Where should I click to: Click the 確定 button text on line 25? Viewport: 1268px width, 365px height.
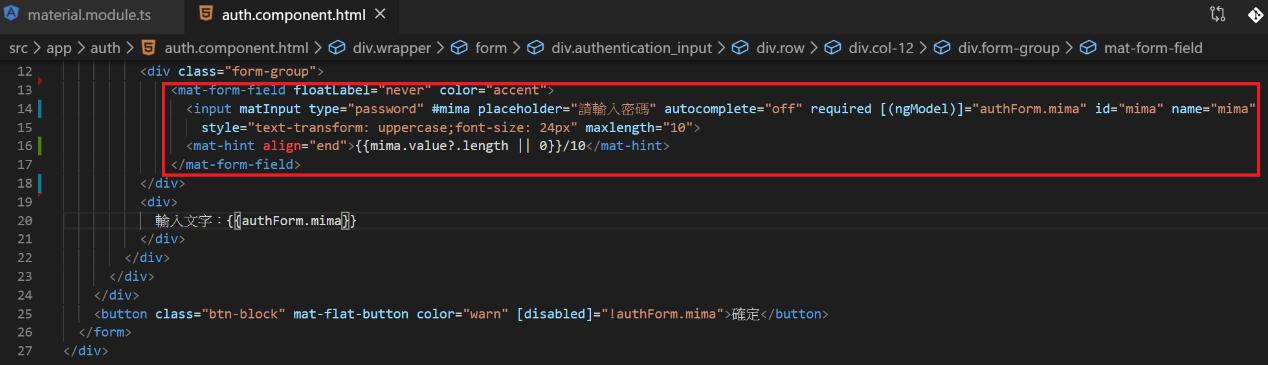tap(746, 314)
